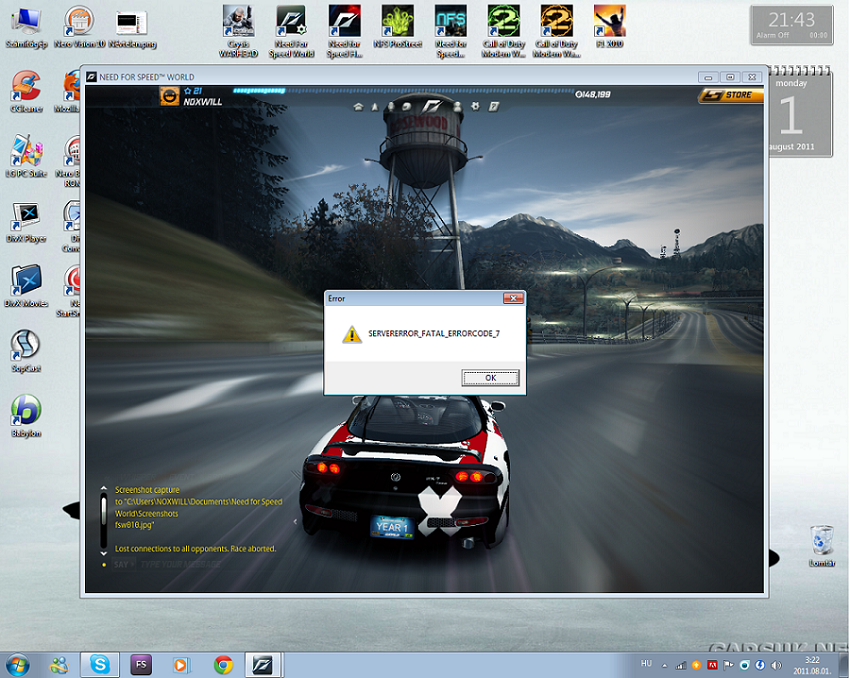Open the LG PC Suite desktop shortcut
The image size is (850, 678).
pos(27,156)
